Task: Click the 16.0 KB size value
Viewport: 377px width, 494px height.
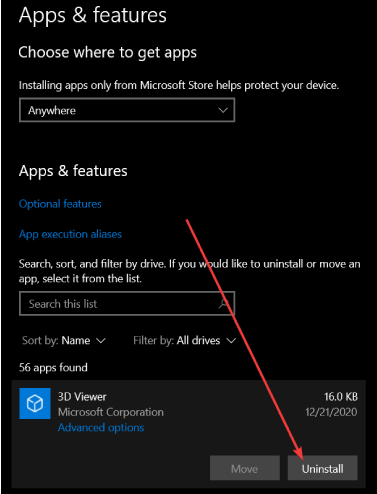Action: [341, 397]
